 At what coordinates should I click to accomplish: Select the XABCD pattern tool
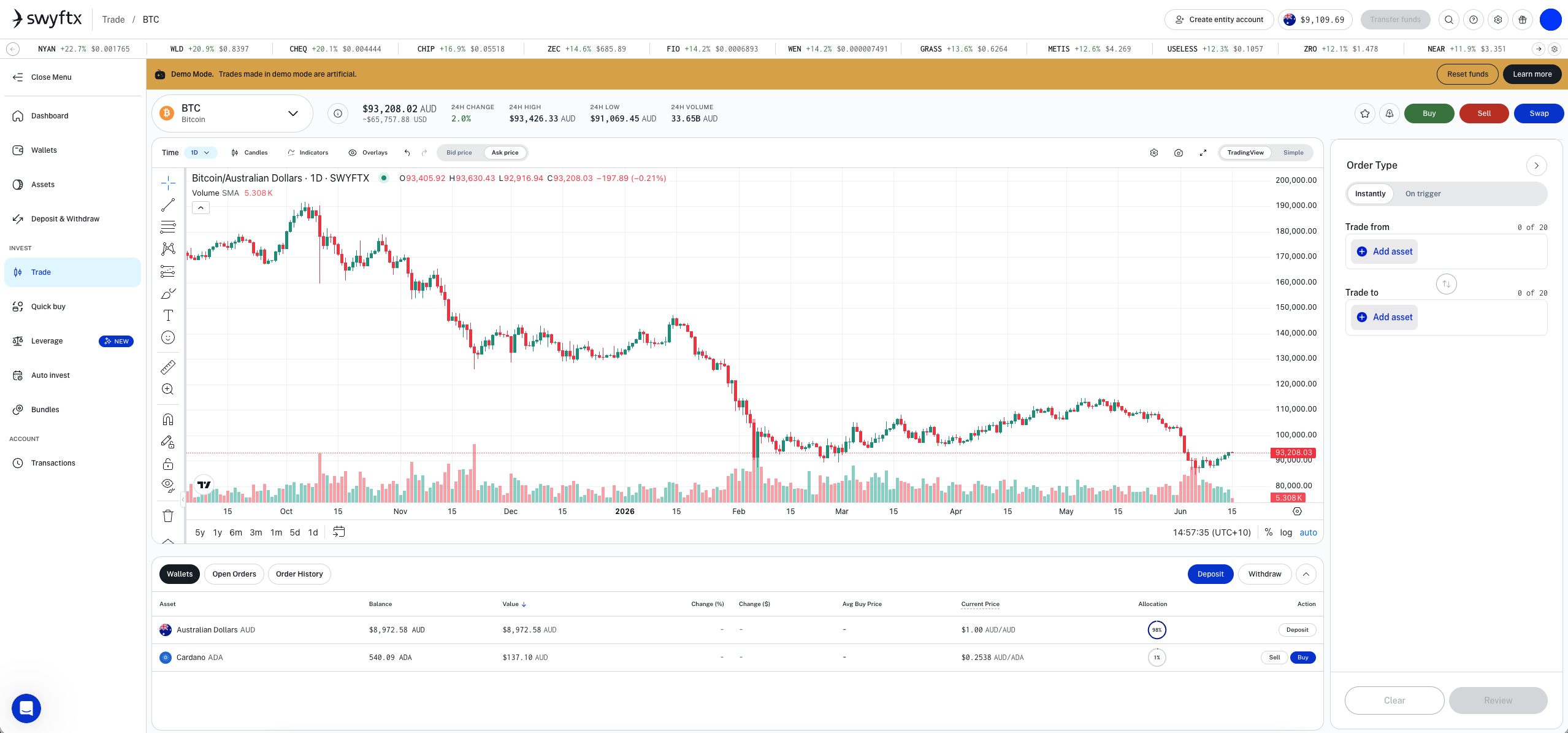[168, 249]
